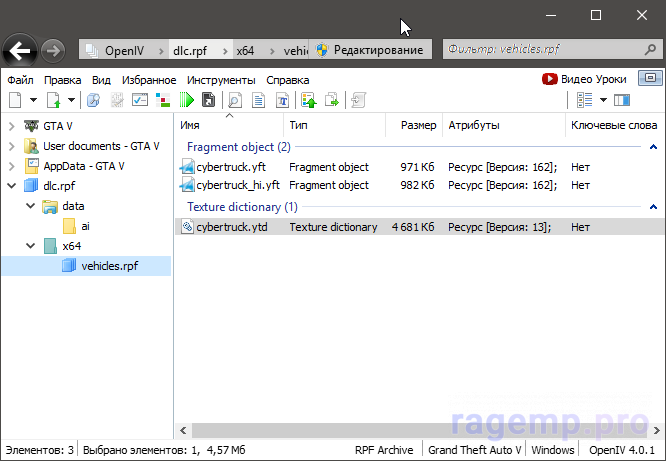Image resolution: width=666 pixels, height=461 pixels.
Task: Open the Избранное menu
Action: tap(149, 80)
